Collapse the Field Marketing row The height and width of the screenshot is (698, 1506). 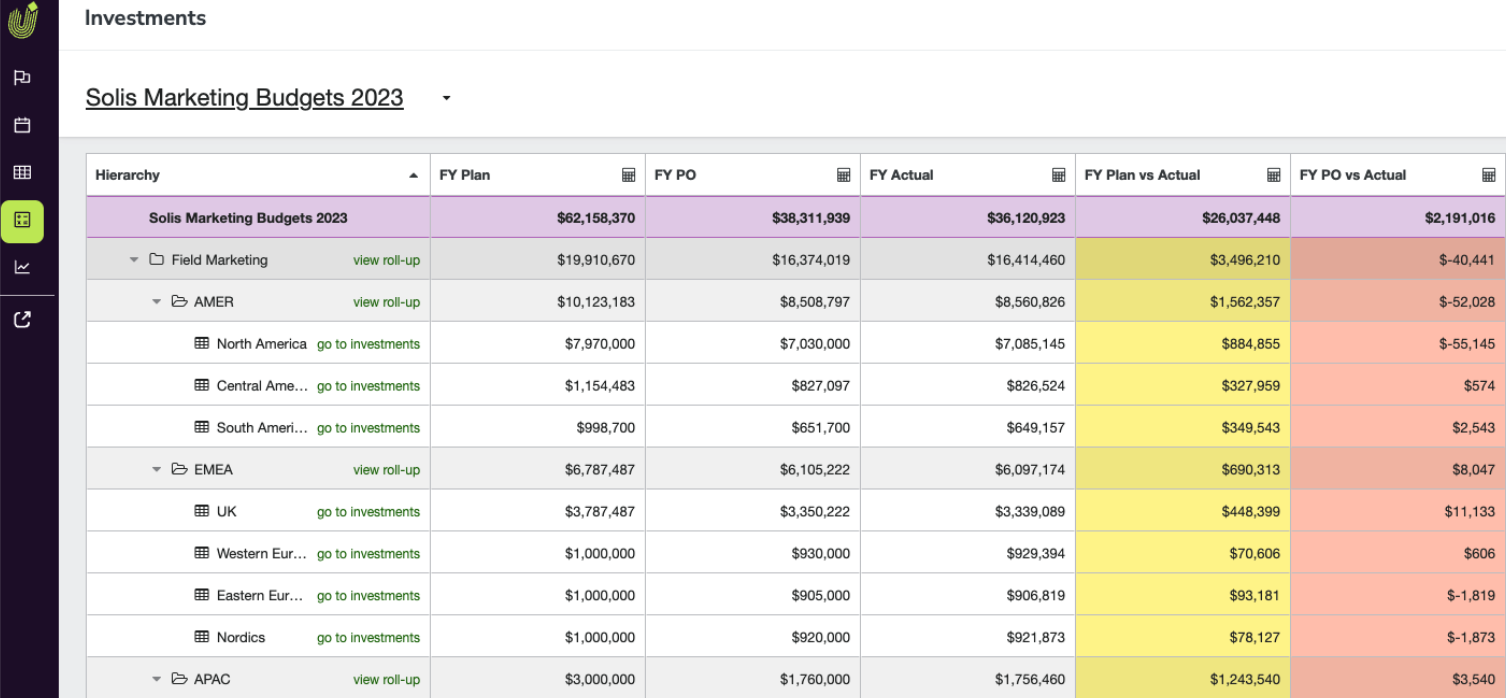(x=134, y=260)
